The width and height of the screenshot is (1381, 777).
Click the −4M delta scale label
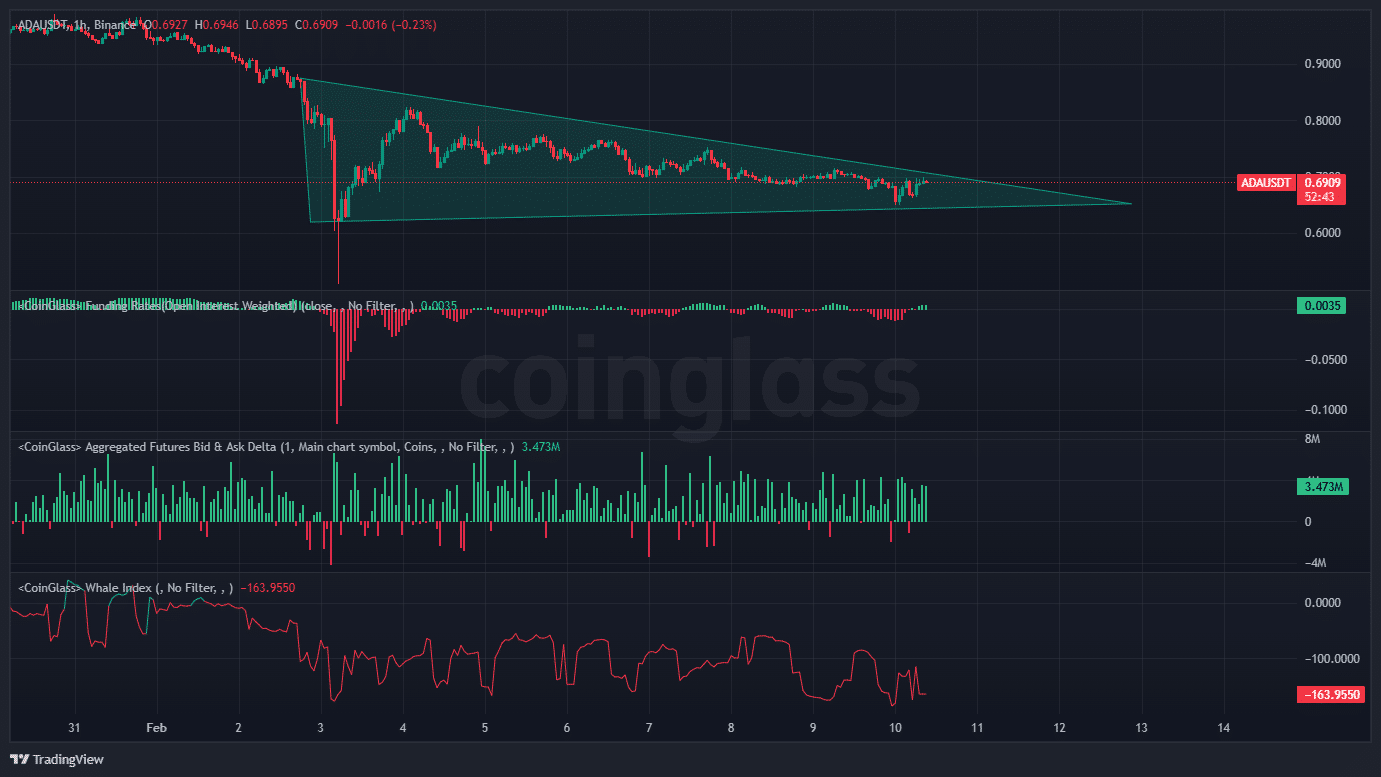pos(1315,563)
